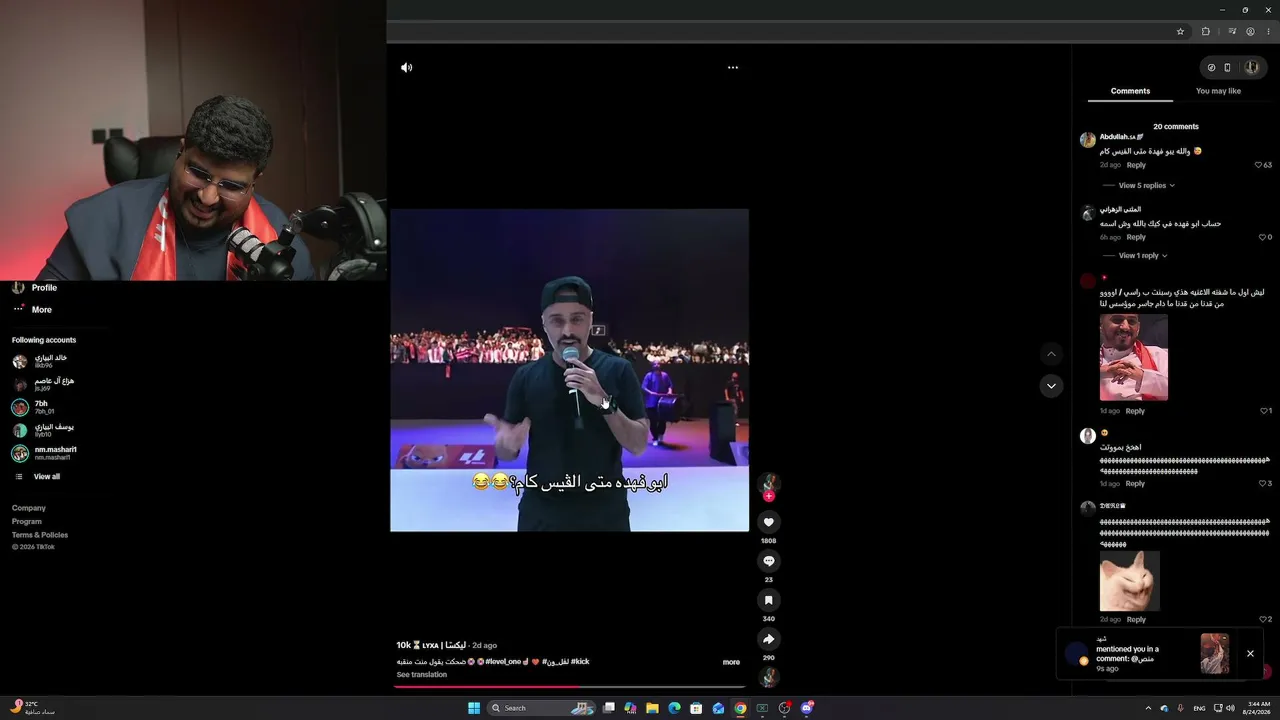
Task: Click the taskbar Search box
Action: tap(542, 708)
